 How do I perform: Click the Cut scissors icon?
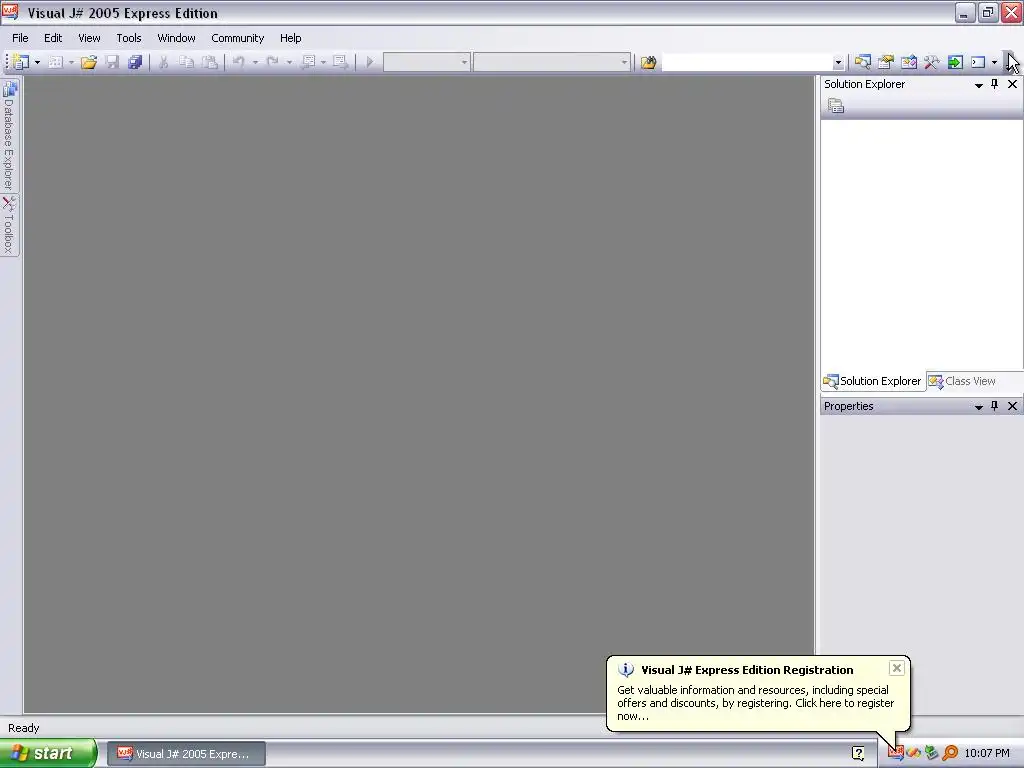click(x=163, y=62)
